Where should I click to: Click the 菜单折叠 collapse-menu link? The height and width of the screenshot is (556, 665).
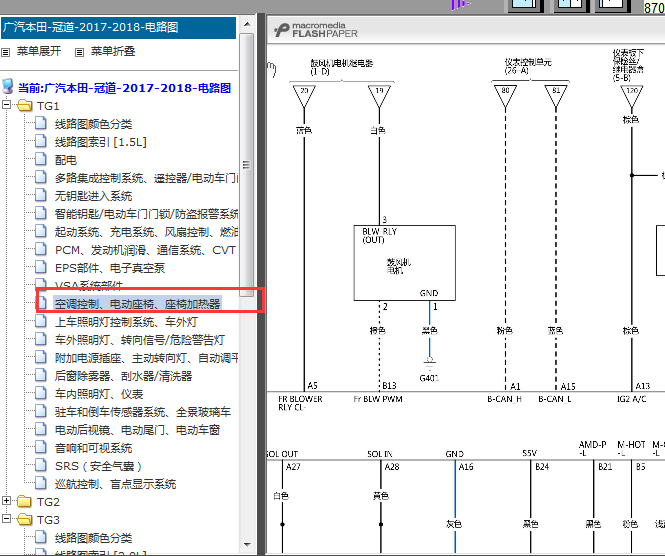point(113,51)
